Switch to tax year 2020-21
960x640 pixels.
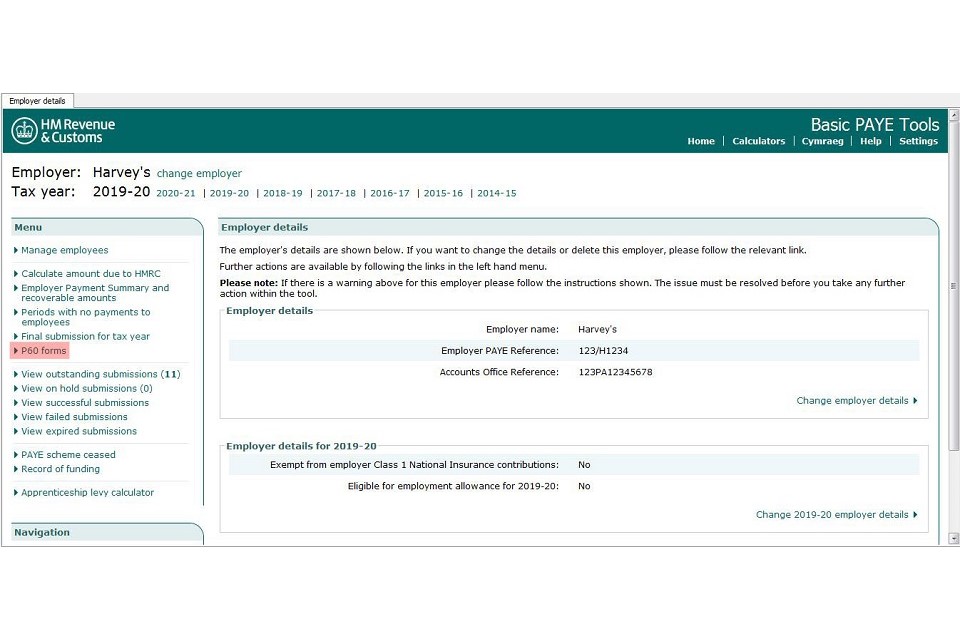(x=176, y=193)
